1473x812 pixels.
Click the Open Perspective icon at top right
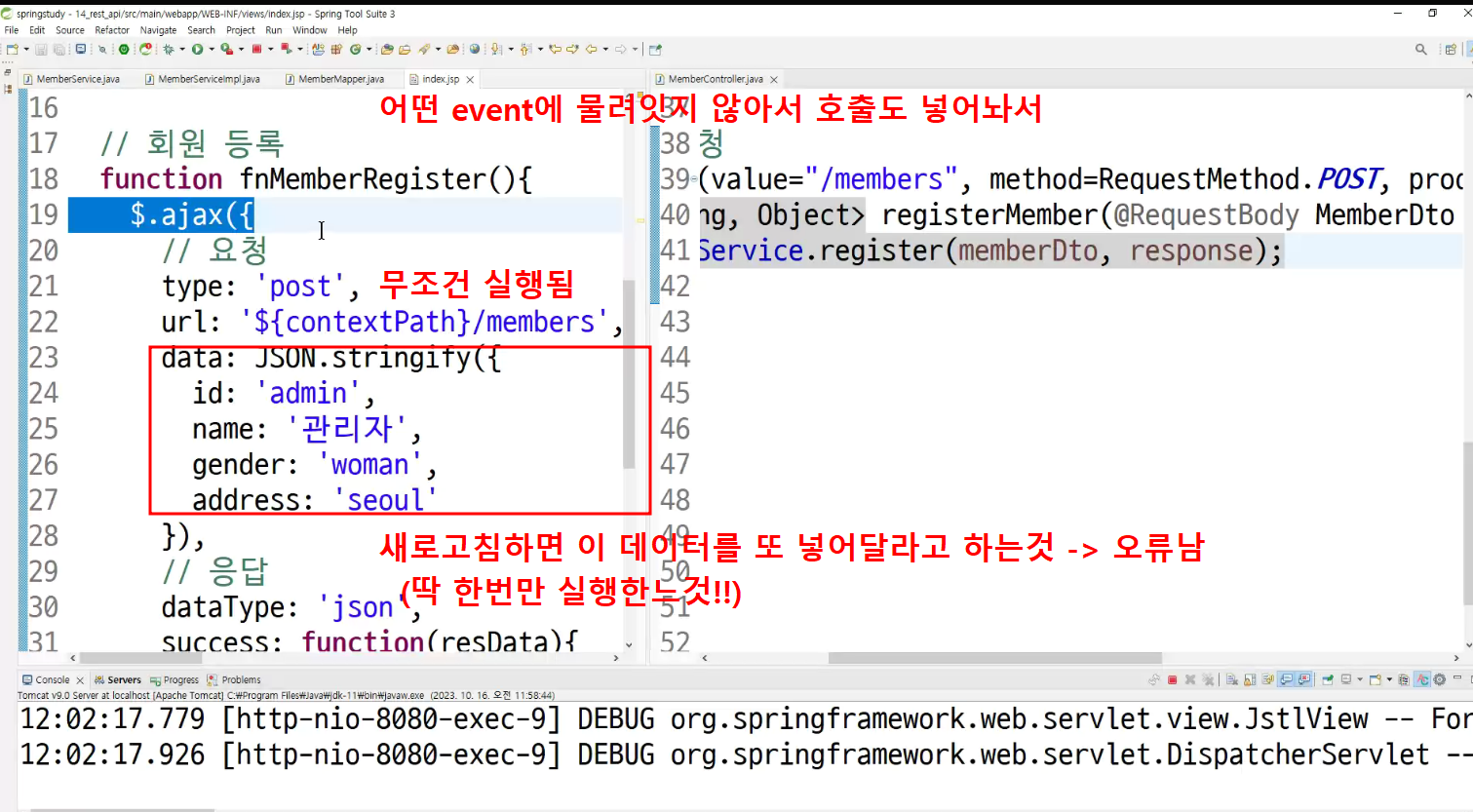pyautogui.click(x=1451, y=49)
